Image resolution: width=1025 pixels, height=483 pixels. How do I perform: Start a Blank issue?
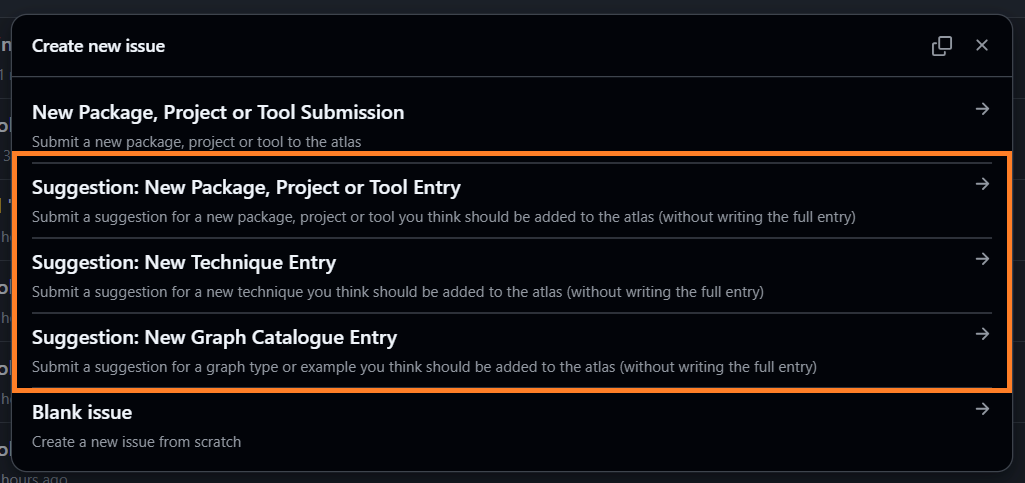pos(82,412)
